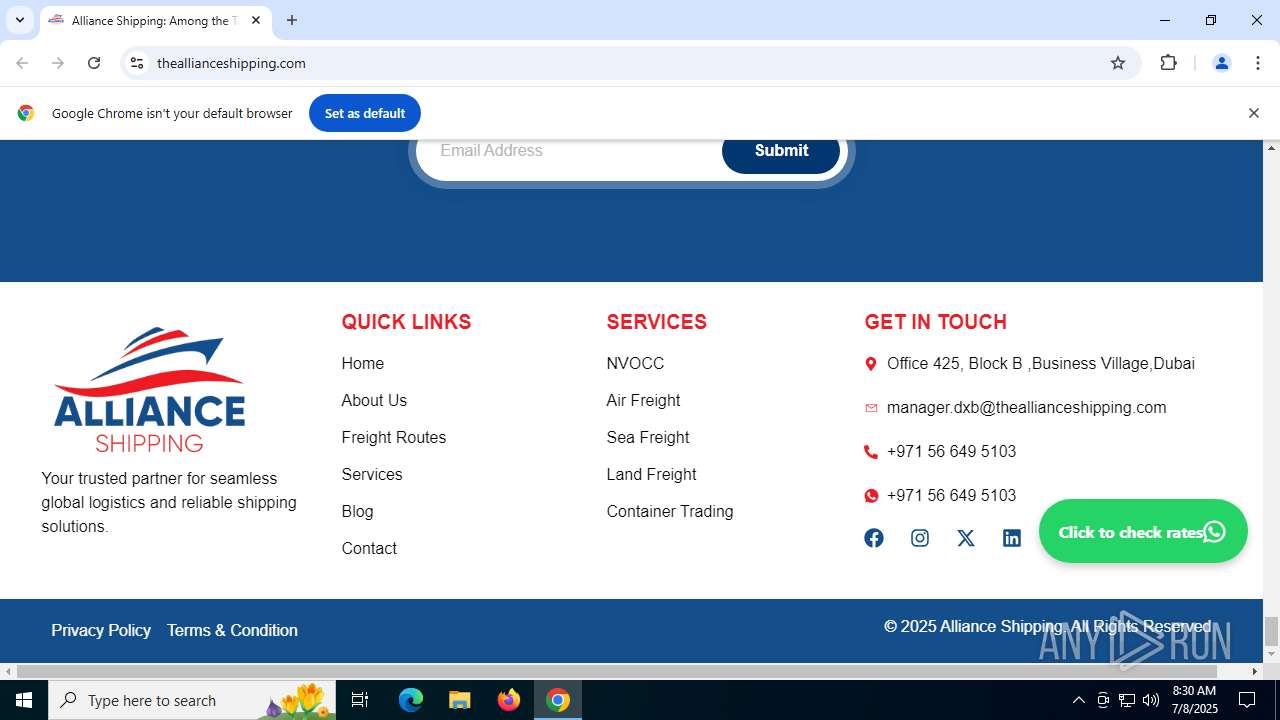Open Task View in the taskbar
This screenshot has width=1280, height=720.
tap(360, 700)
